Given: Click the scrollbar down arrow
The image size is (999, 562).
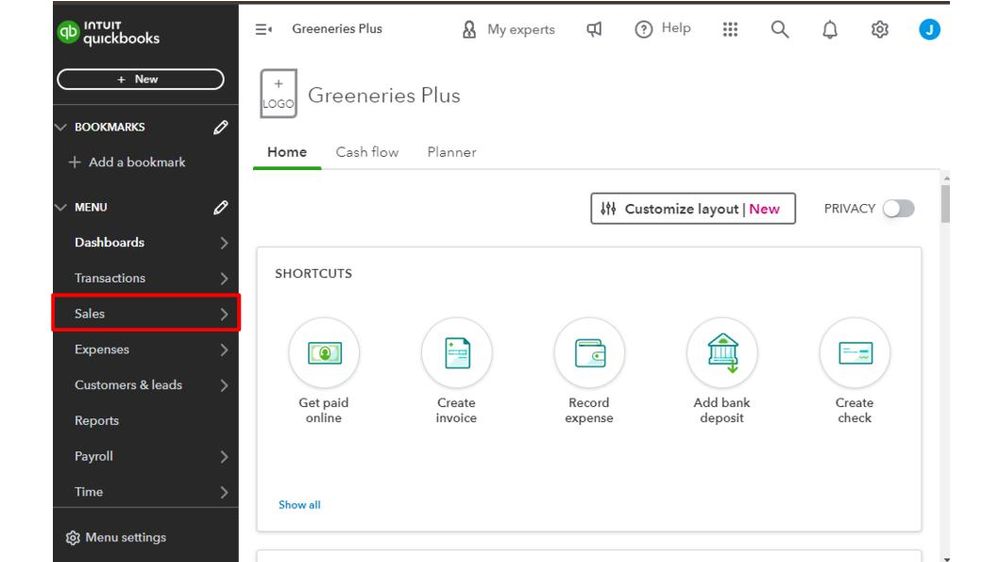Looking at the screenshot, I should pos(946,559).
